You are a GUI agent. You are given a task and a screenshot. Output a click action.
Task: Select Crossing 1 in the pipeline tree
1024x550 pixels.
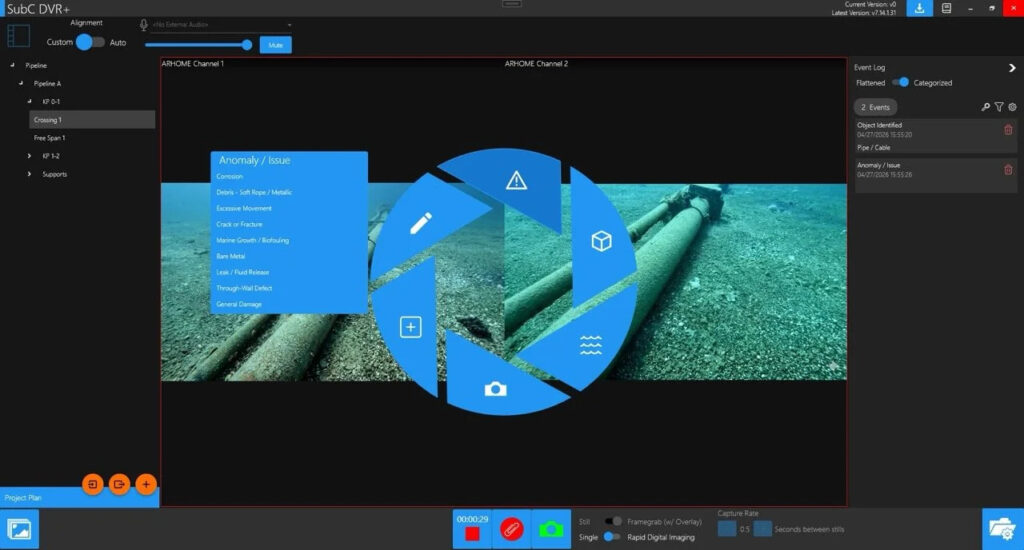[92, 120]
